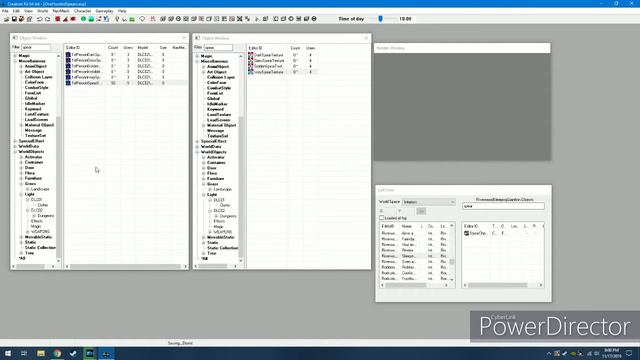Click the open folder icon in the toolbar
Viewport: 640px width, 360px height.
(x=7, y=19)
